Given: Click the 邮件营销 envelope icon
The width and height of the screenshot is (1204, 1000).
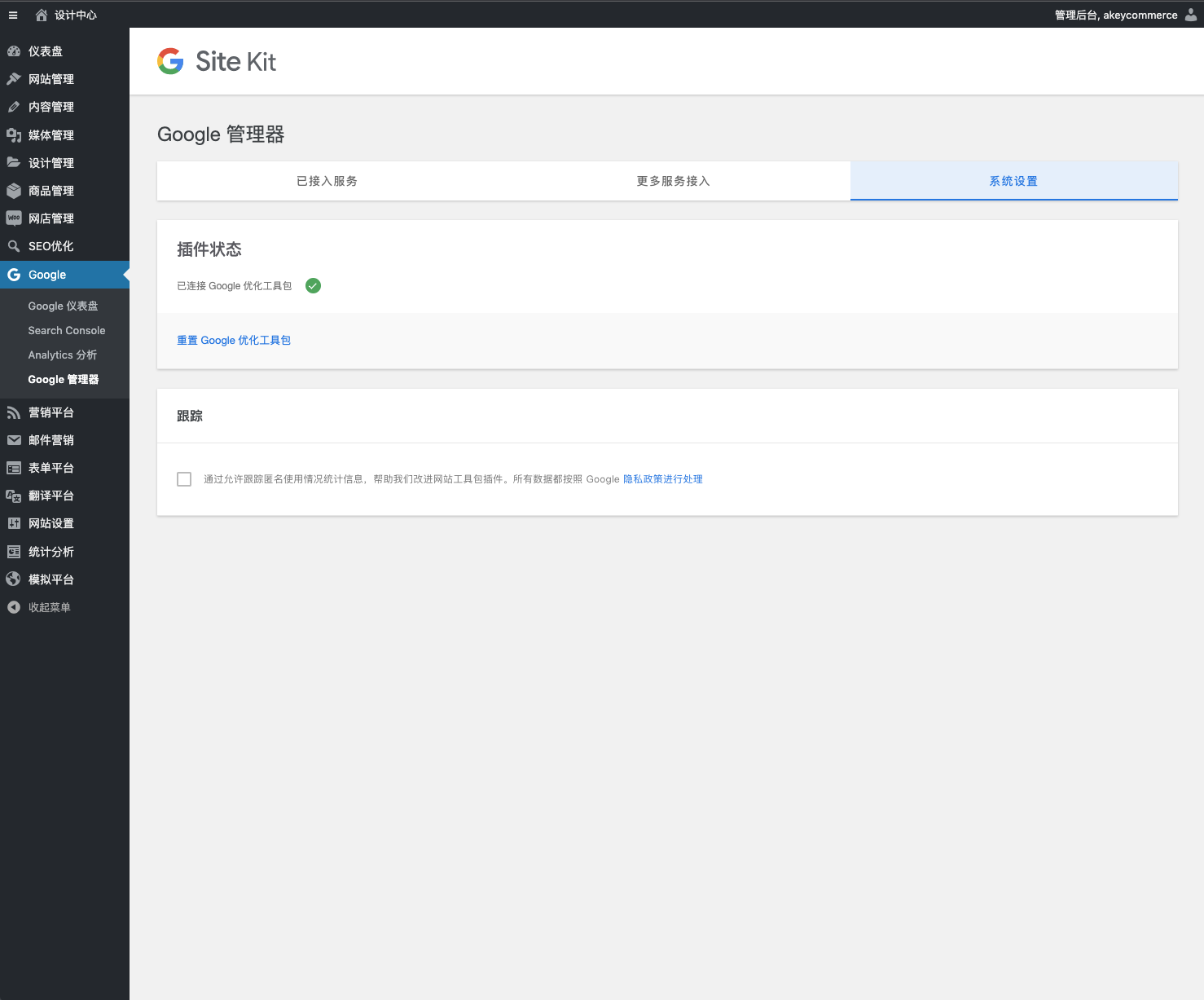Looking at the screenshot, I should [x=14, y=440].
